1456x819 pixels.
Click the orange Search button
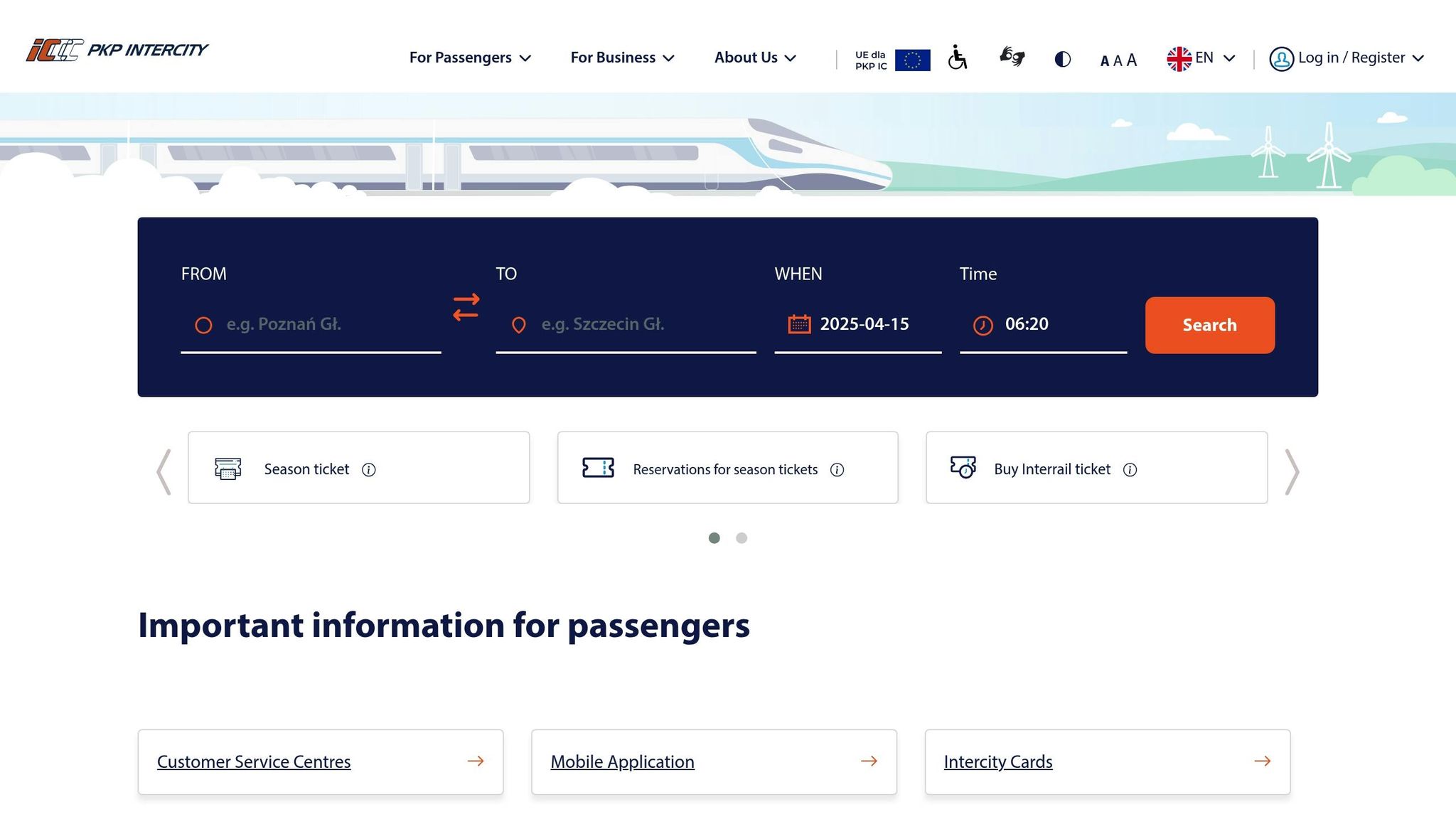1209,325
